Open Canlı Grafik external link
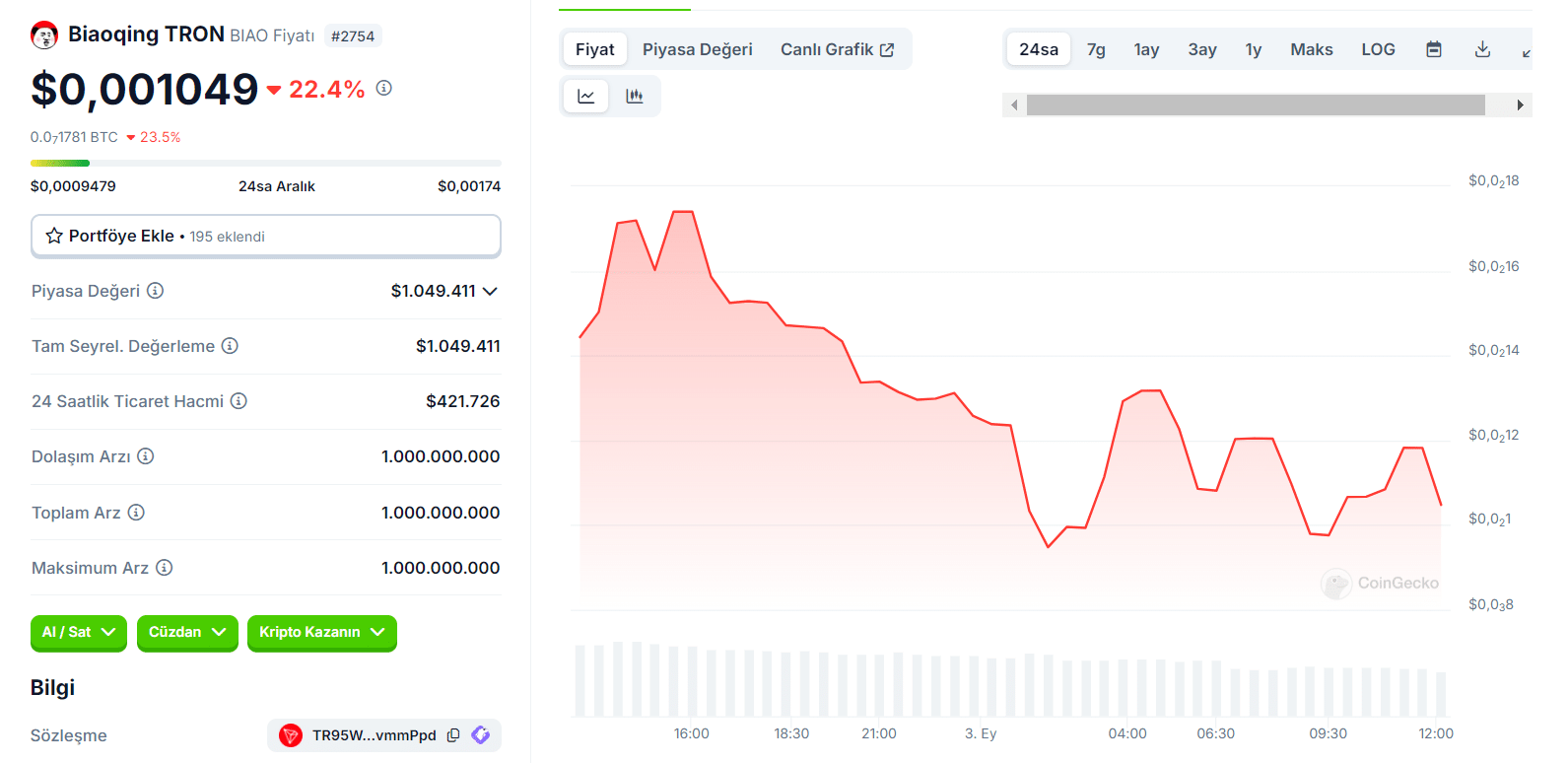This screenshot has height=763, width=1568. 837,49
